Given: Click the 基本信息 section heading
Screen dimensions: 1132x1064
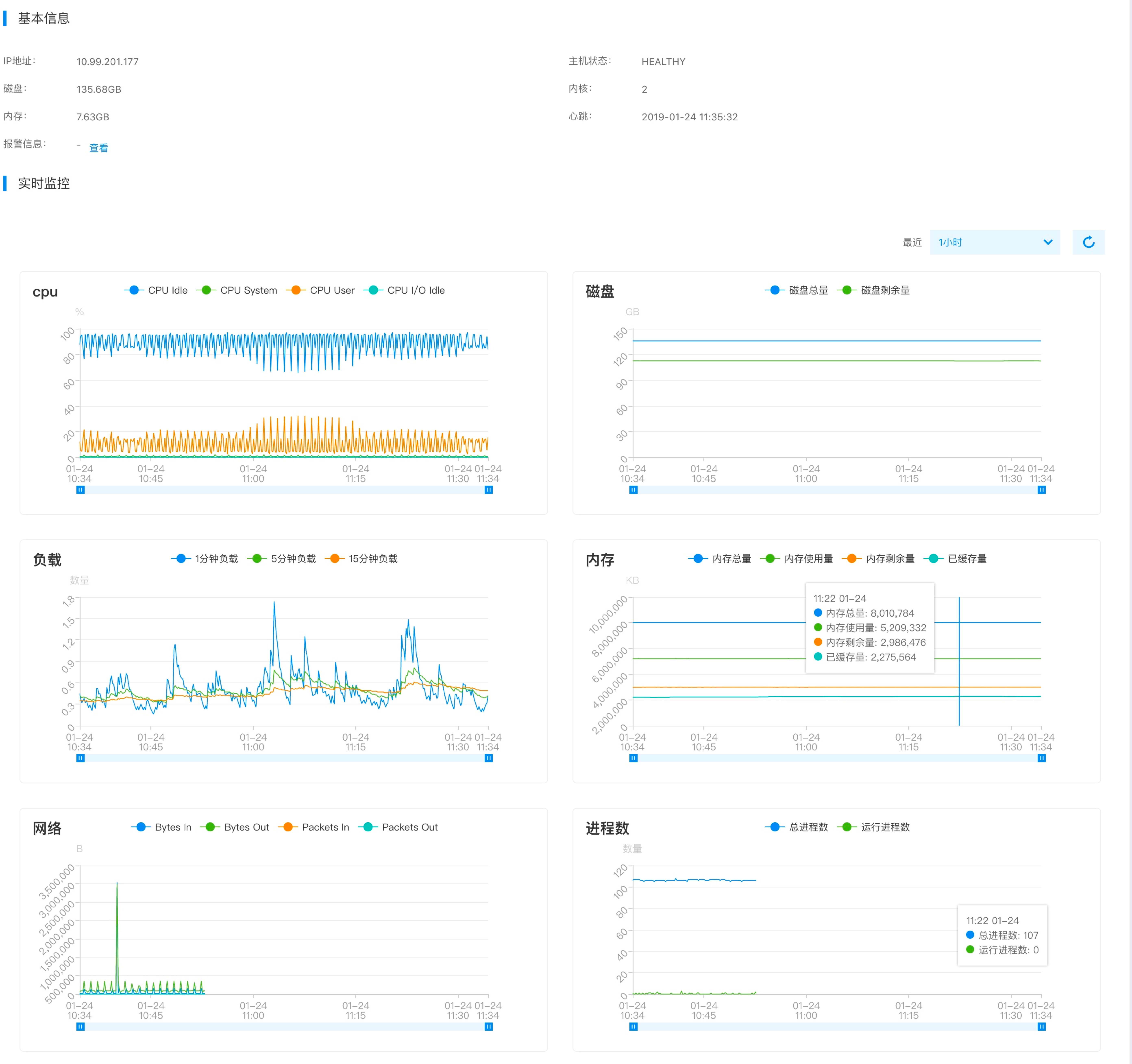Looking at the screenshot, I should pos(44,18).
